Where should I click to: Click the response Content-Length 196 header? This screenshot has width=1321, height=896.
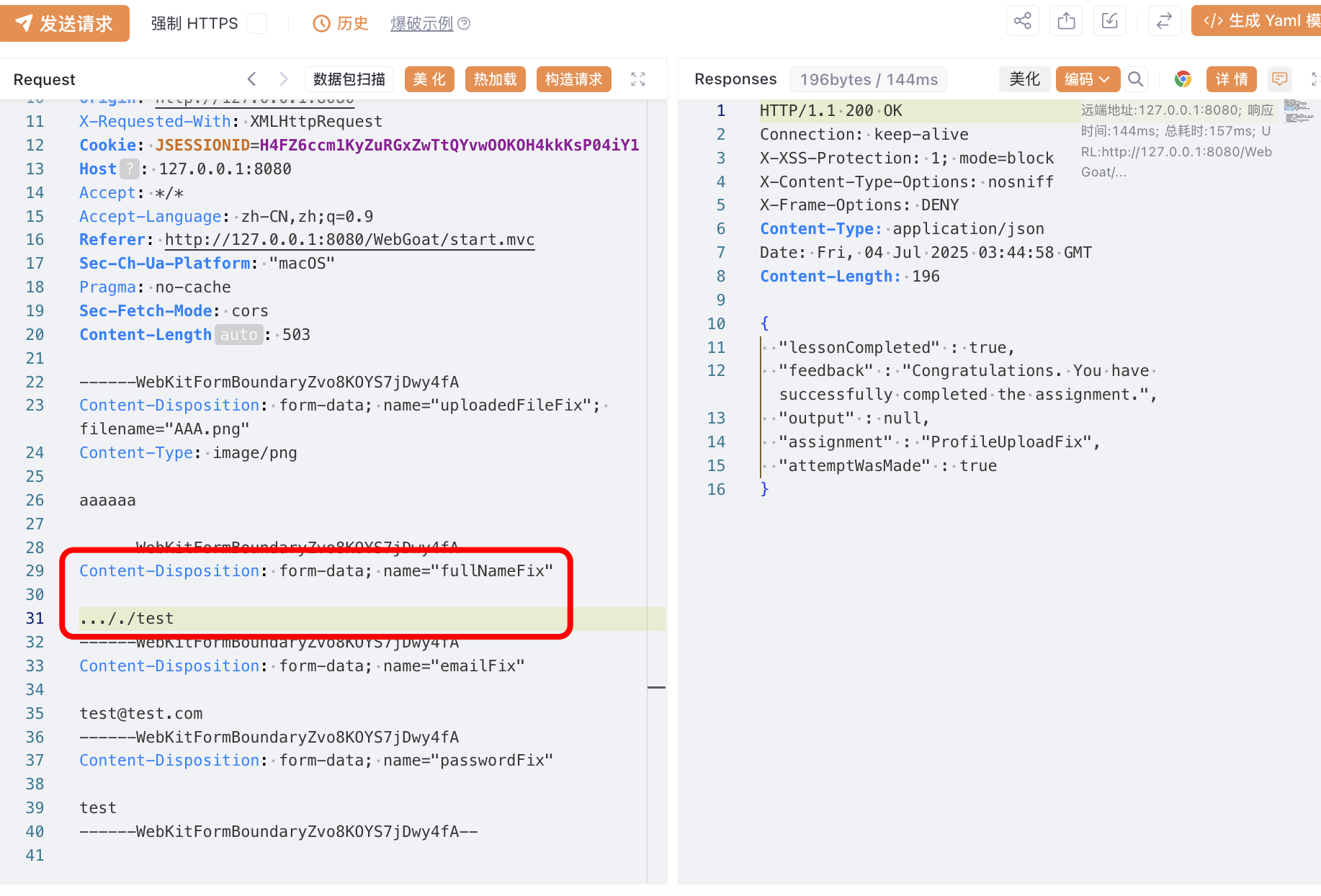pyautogui.click(x=850, y=277)
